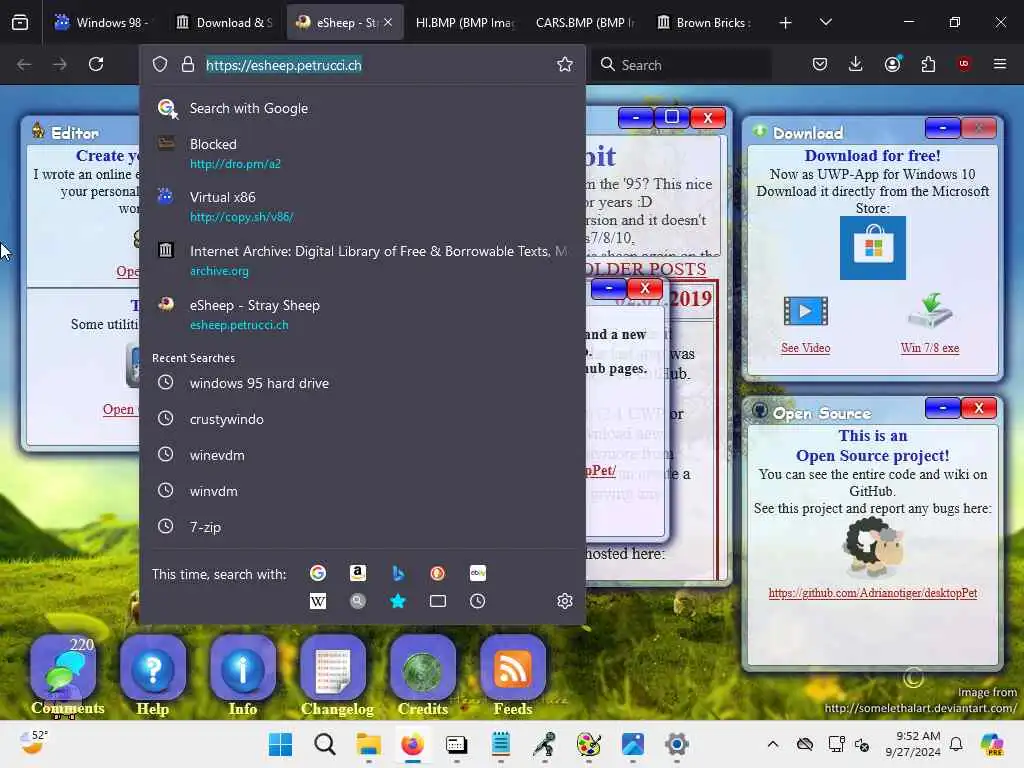This screenshot has width=1024, height=768.
Task: Minimize the Open Source page window
Action: 942,408
